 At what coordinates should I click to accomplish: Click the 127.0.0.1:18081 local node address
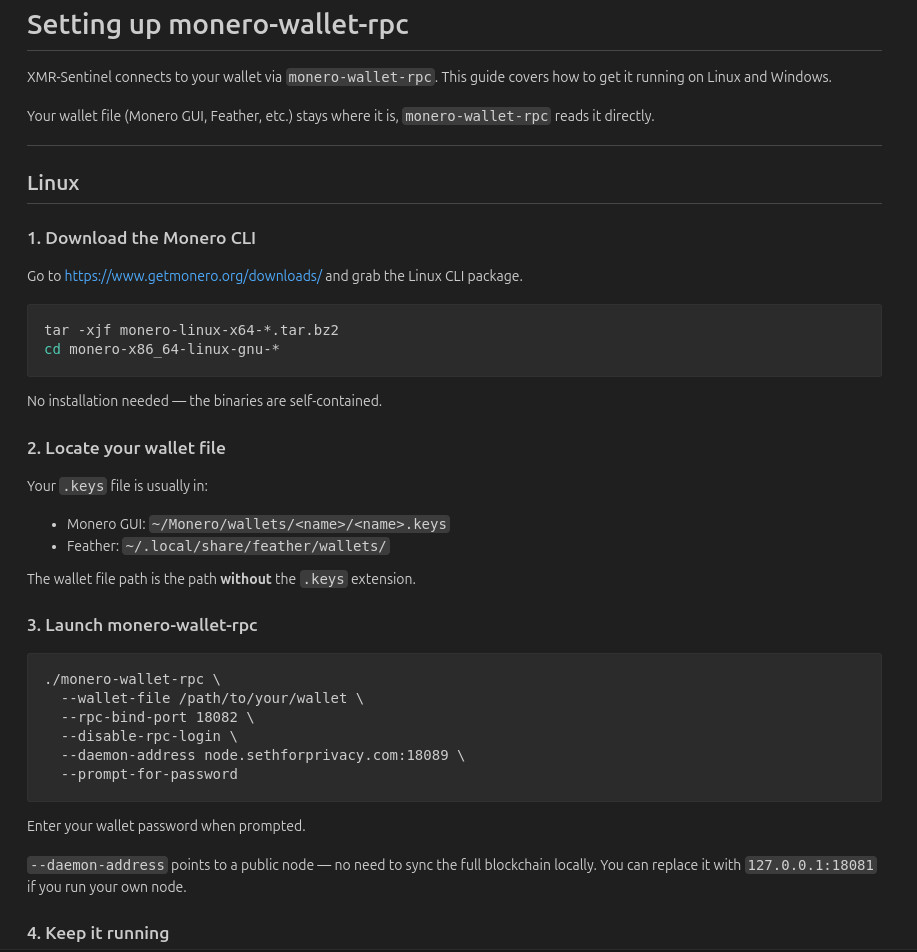811,865
